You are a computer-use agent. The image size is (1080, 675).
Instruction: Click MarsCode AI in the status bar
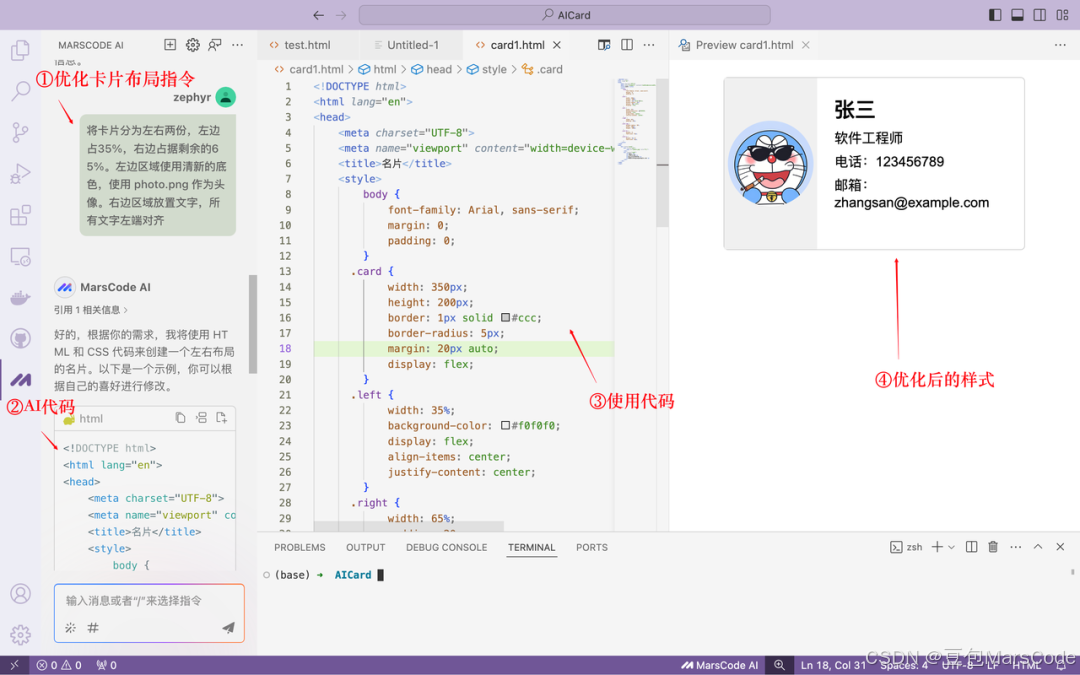(x=719, y=665)
